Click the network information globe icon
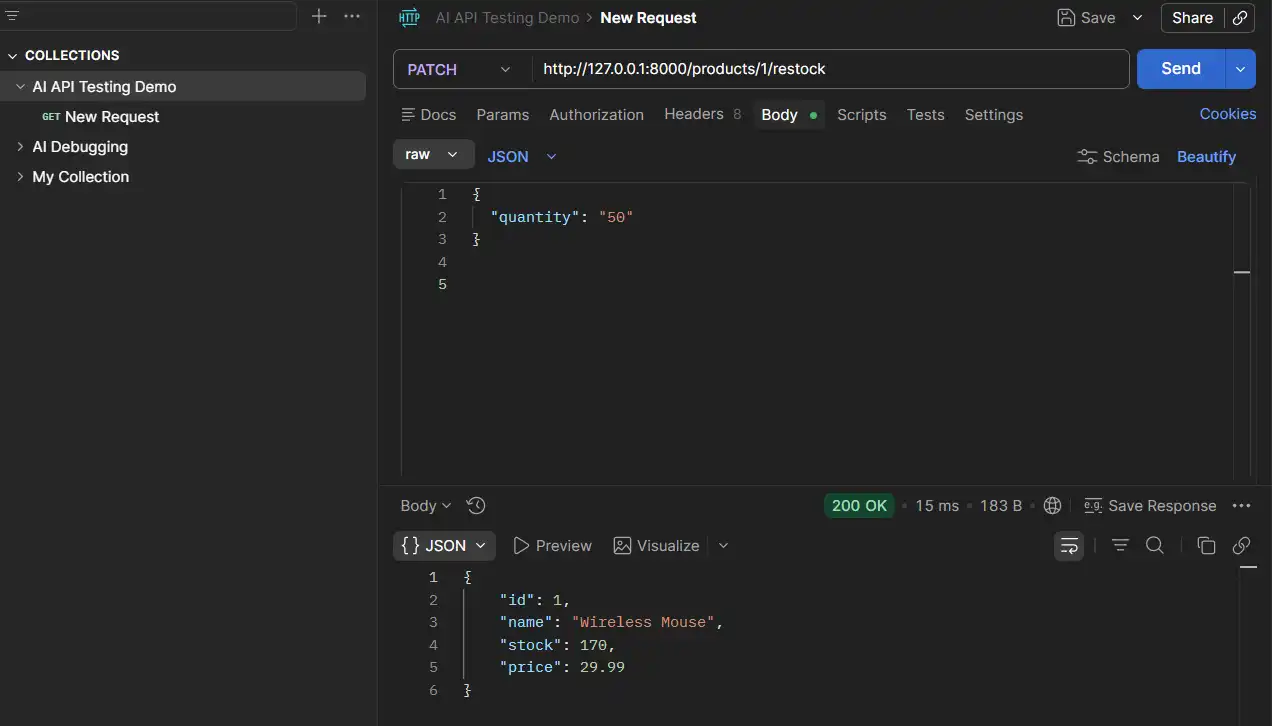Screen dimensions: 1272x726 coord(1052,505)
